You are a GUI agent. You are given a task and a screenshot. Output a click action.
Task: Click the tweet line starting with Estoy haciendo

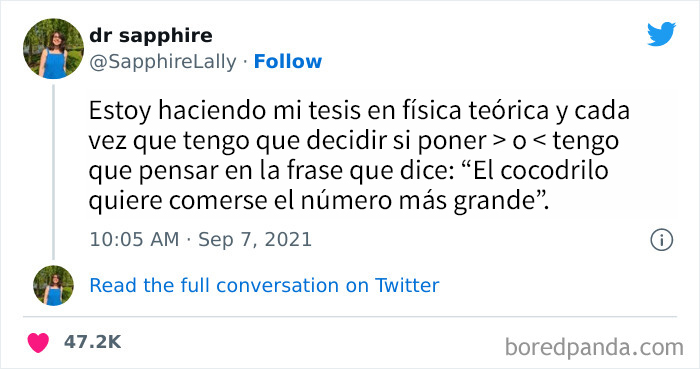(x=359, y=111)
